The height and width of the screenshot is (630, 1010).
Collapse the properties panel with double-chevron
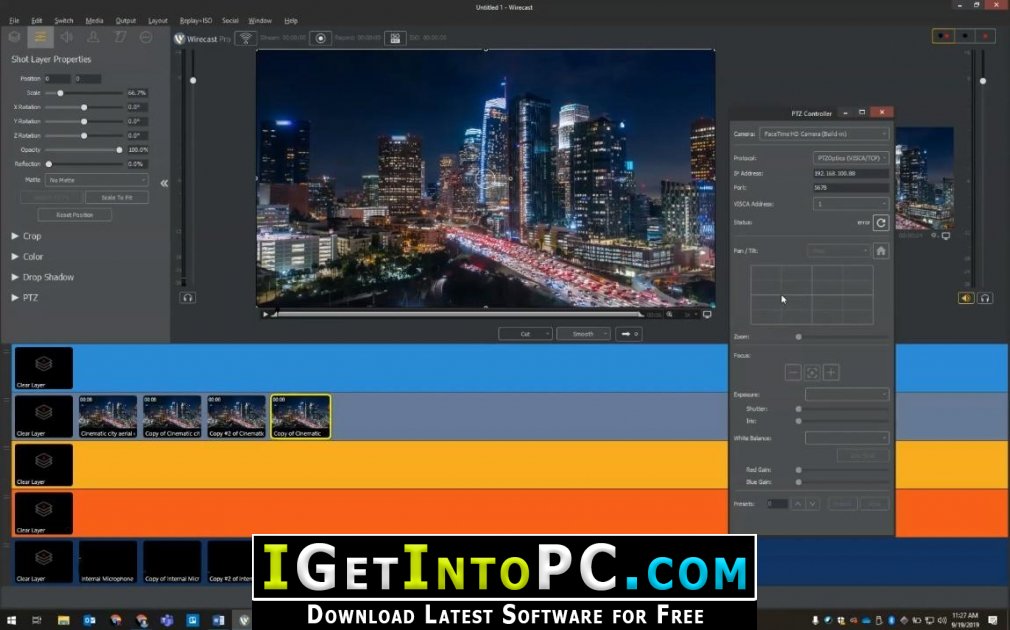[x=164, y=183]
